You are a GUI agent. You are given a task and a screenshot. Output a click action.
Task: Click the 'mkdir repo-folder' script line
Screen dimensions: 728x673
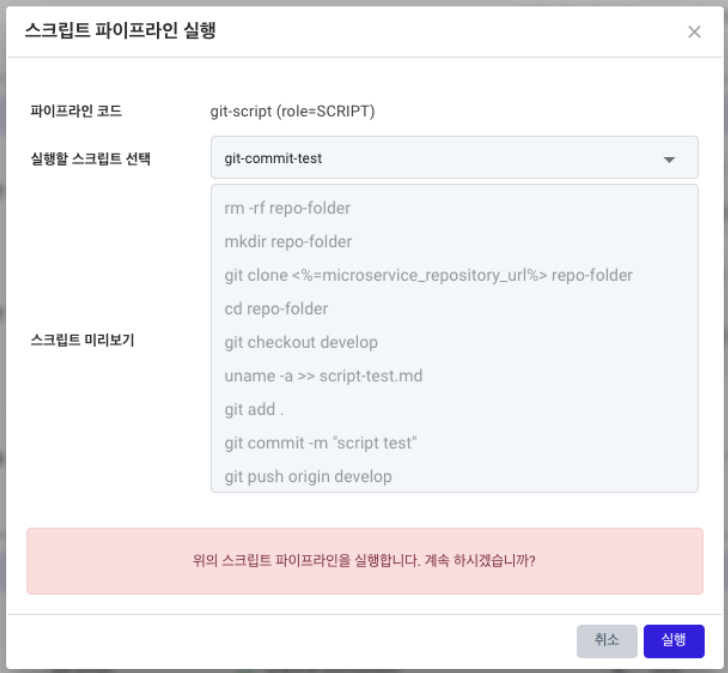tap(288, 242)
